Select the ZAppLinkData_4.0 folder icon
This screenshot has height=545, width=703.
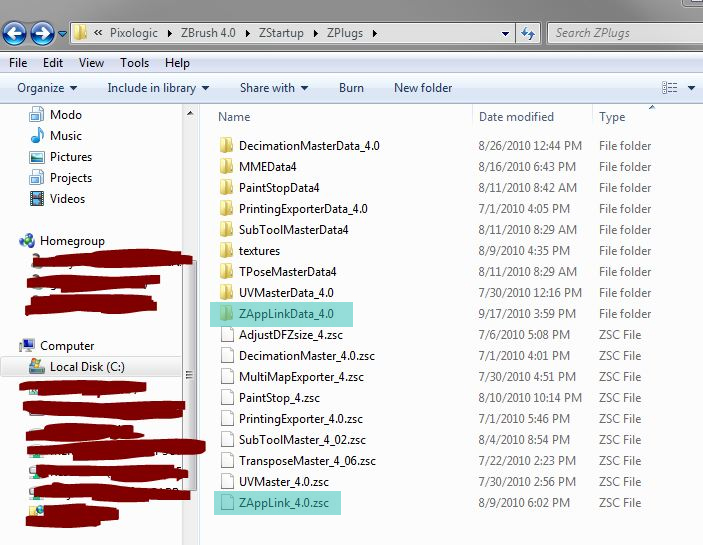(x=227, y=314)
